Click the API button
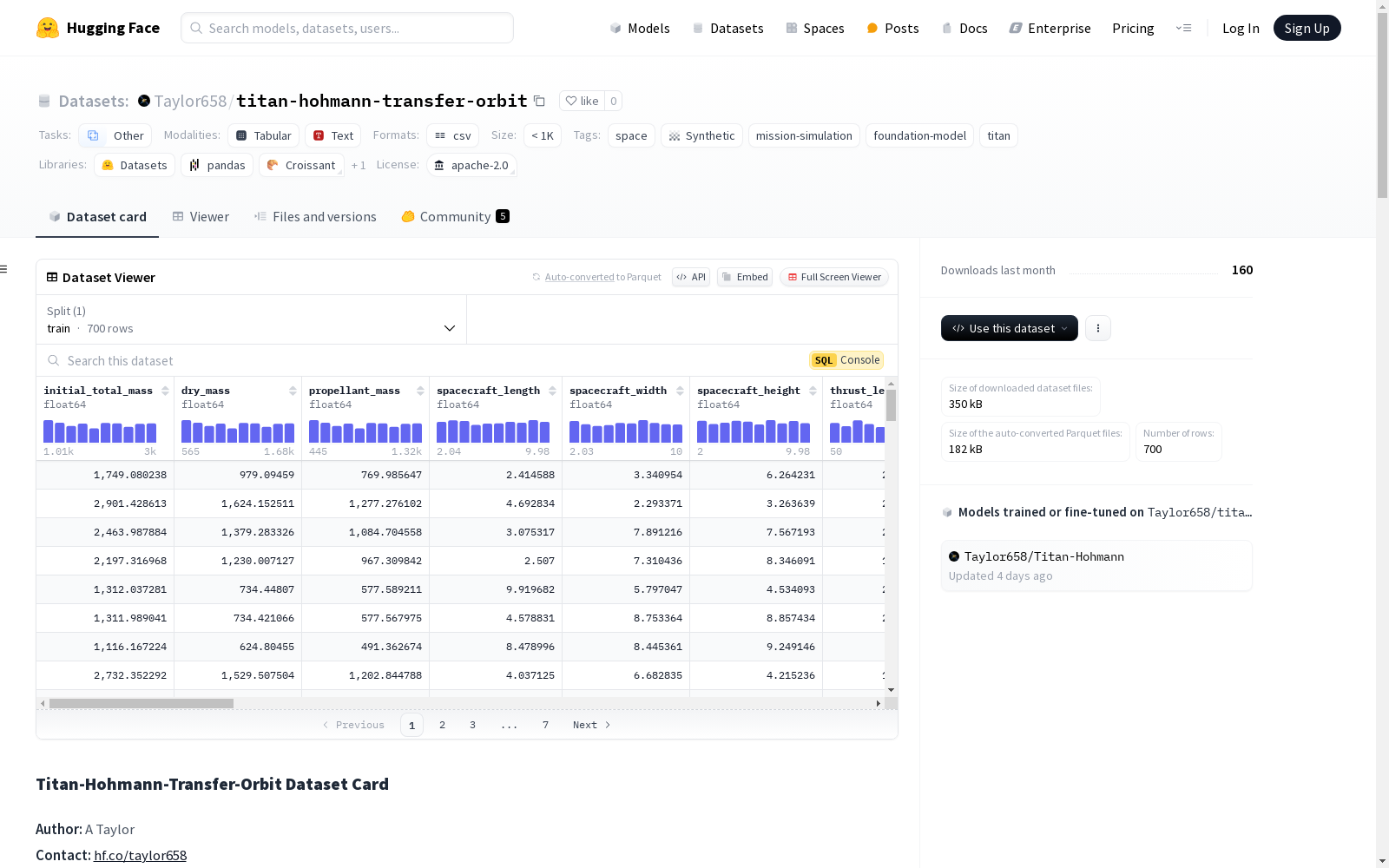The width and height of the screenshot is (1389, 868). 691,277
